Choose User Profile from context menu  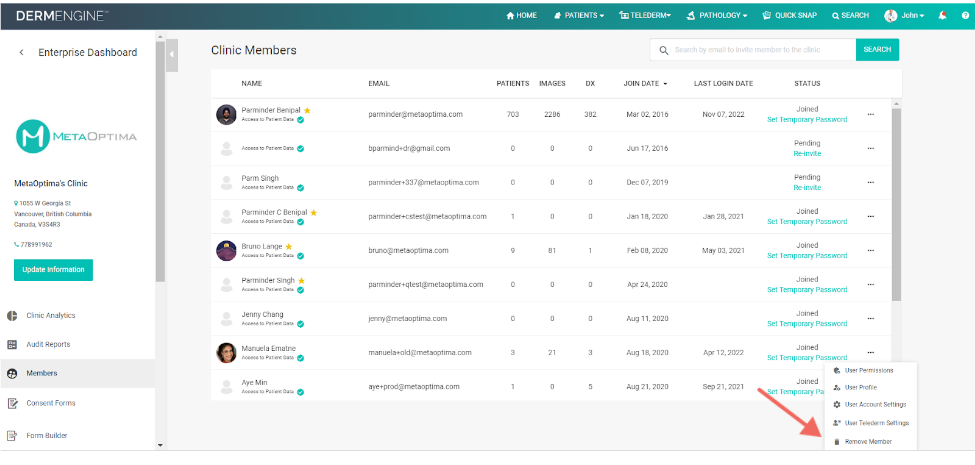pyautogui.click(x=868, y=387)
